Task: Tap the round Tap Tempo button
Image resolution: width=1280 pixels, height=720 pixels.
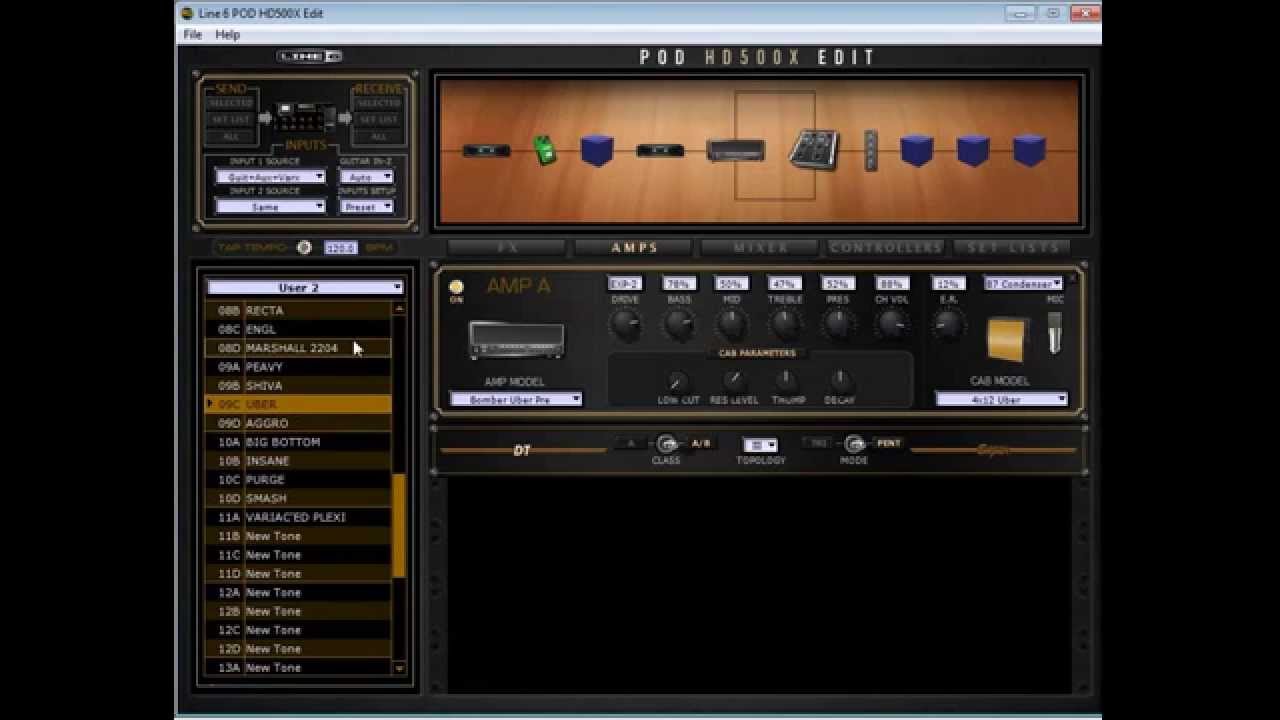Action: click(x=304, y=247)
